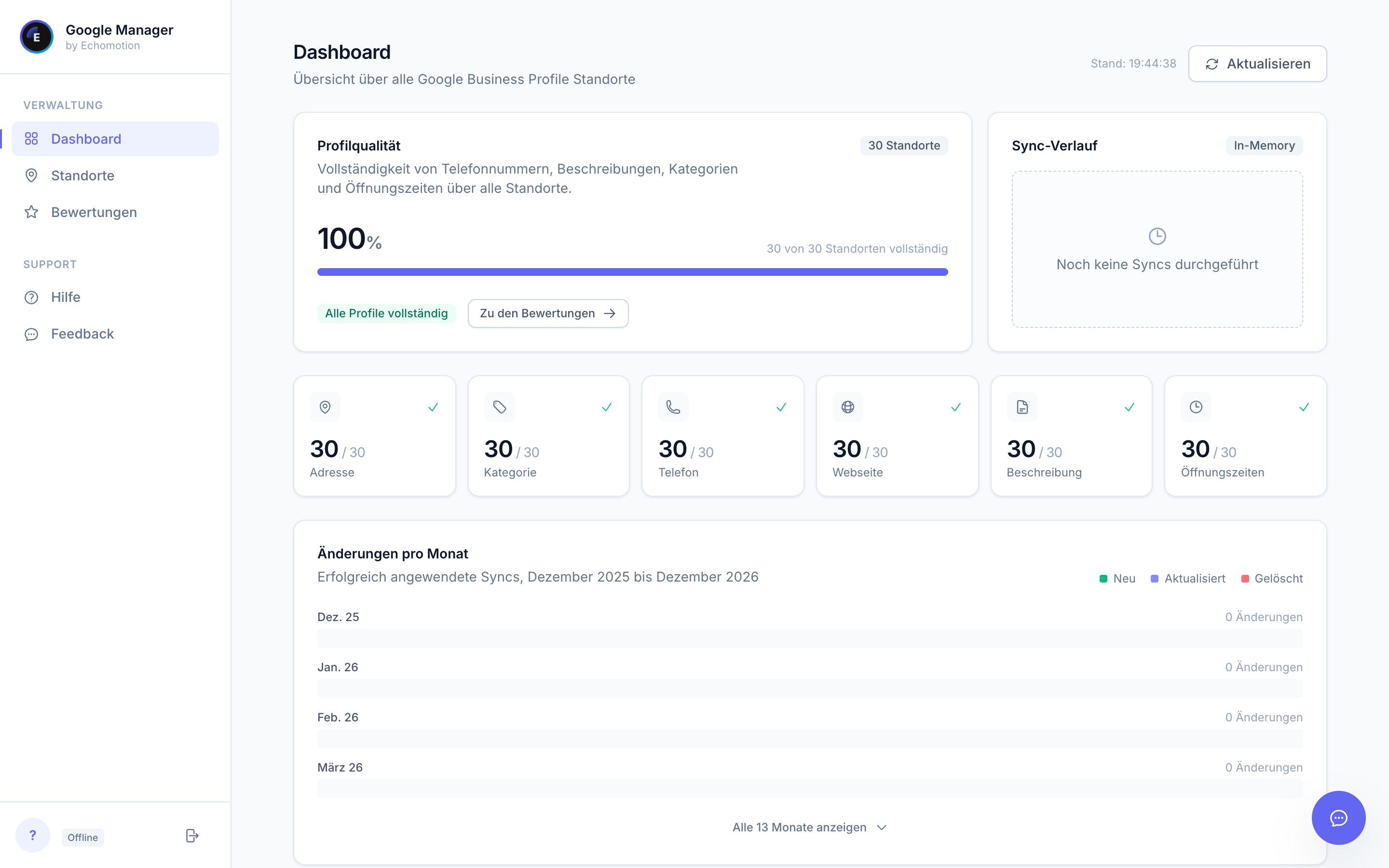The width and height of the screenshot is (1389, 868).
Task: Click the arrow in Zu den Bewertungen
Action: tap(610, 313)
